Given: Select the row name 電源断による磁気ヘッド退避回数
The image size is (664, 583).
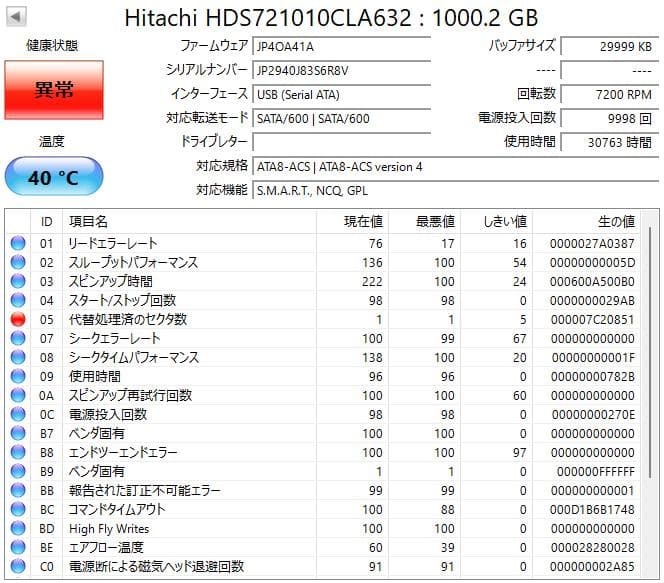Looking at the screenshot, I should tap(156, 566).
